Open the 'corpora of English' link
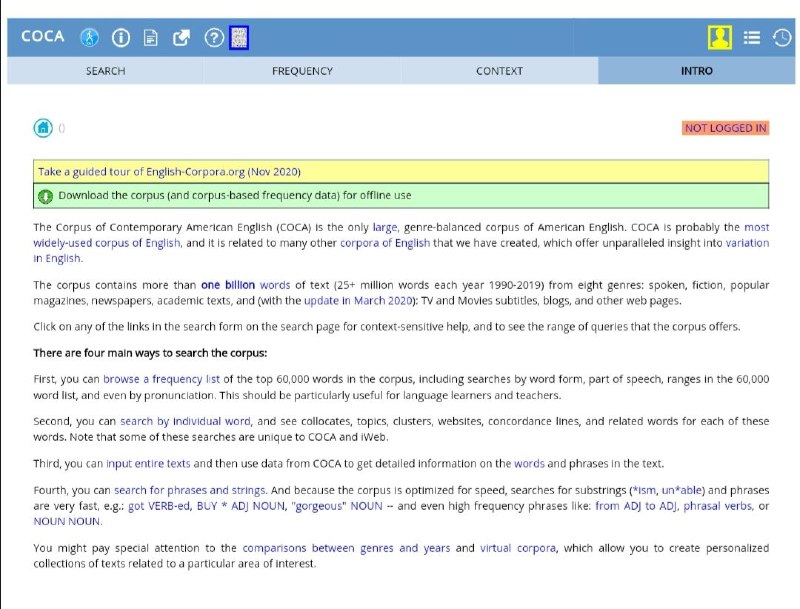800x609 pixels. 385,243
